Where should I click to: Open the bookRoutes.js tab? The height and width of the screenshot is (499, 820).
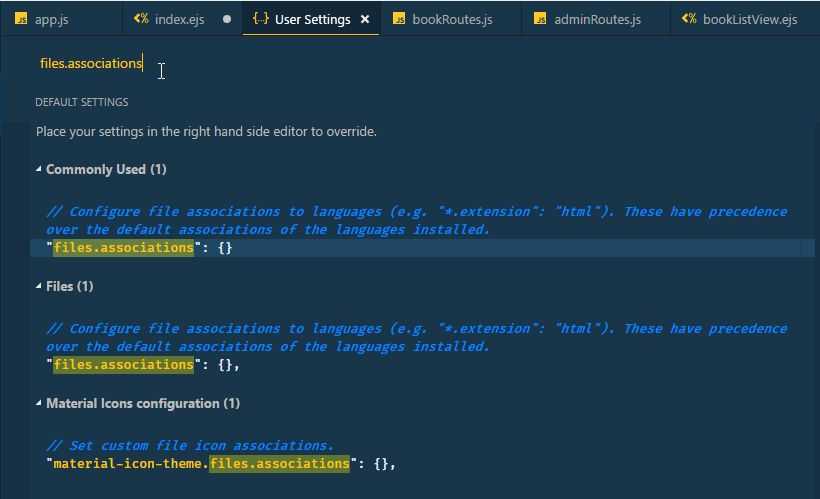point(452,19)
